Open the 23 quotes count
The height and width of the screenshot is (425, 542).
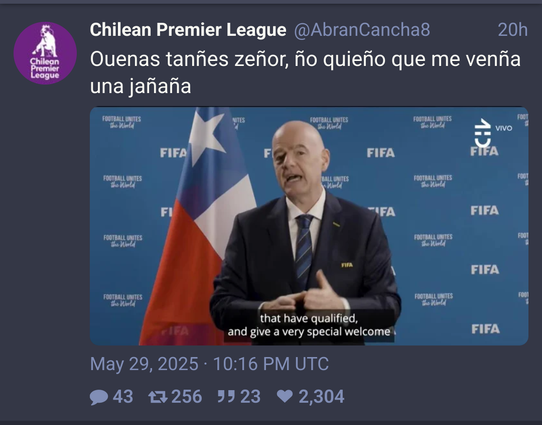click(x=250, y=397)
